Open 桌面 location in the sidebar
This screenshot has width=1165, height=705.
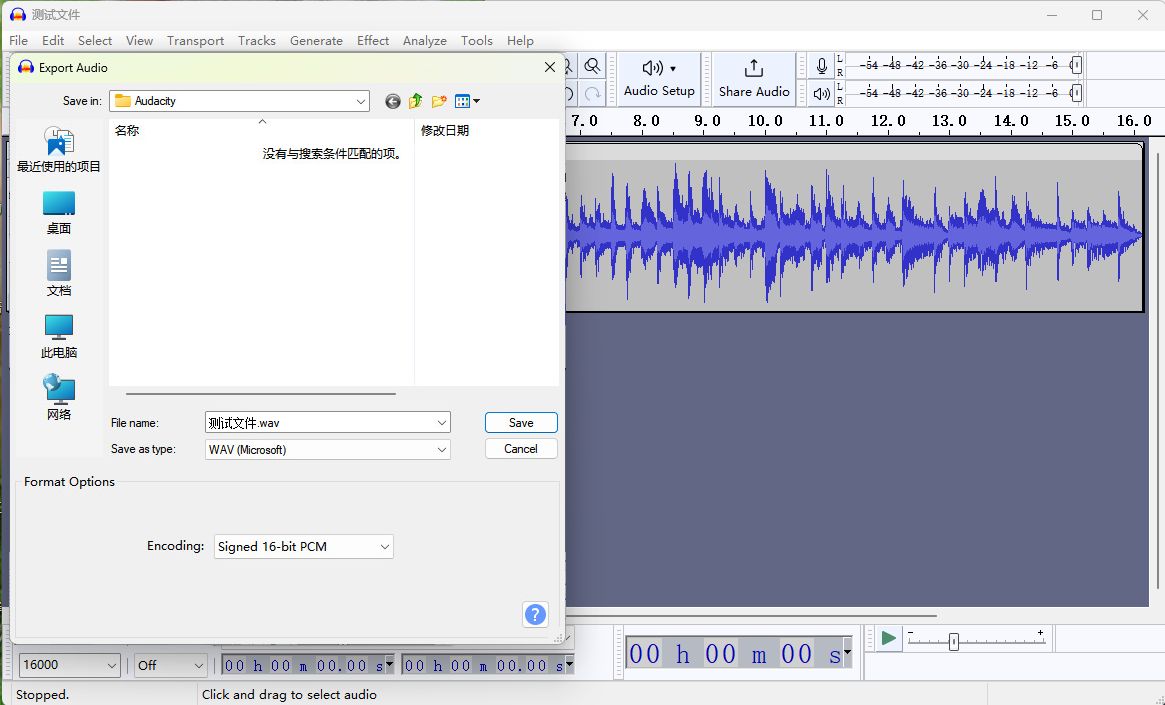(59, 212)
